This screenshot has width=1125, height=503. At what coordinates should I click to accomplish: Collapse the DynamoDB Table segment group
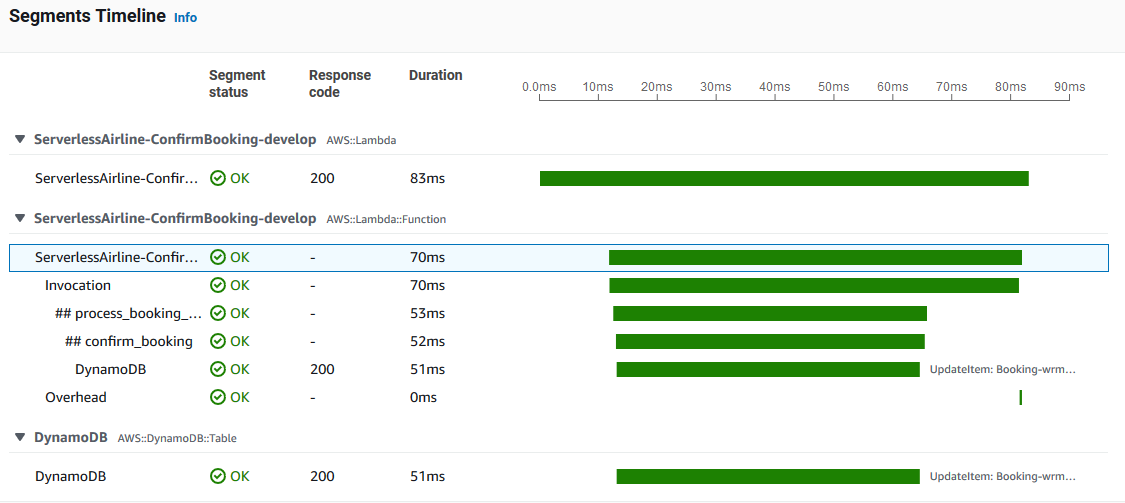pyautogui.click(x=20, y=437)
